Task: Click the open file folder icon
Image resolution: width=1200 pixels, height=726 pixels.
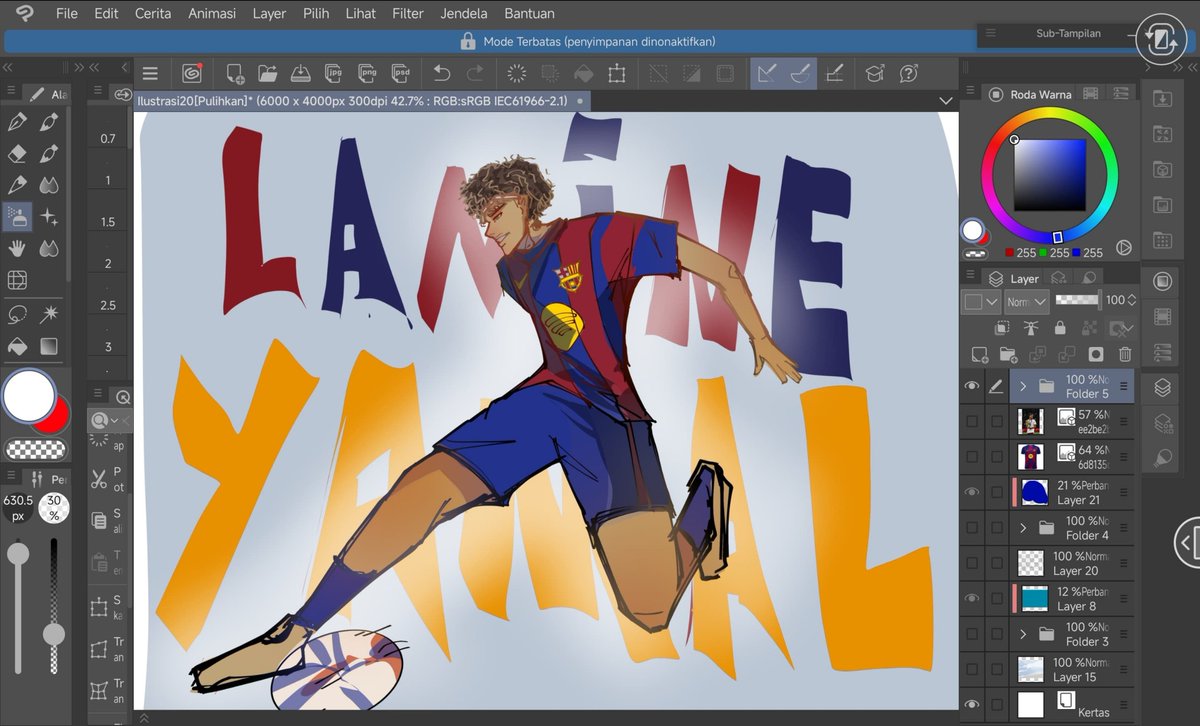Action: (267, 73)
